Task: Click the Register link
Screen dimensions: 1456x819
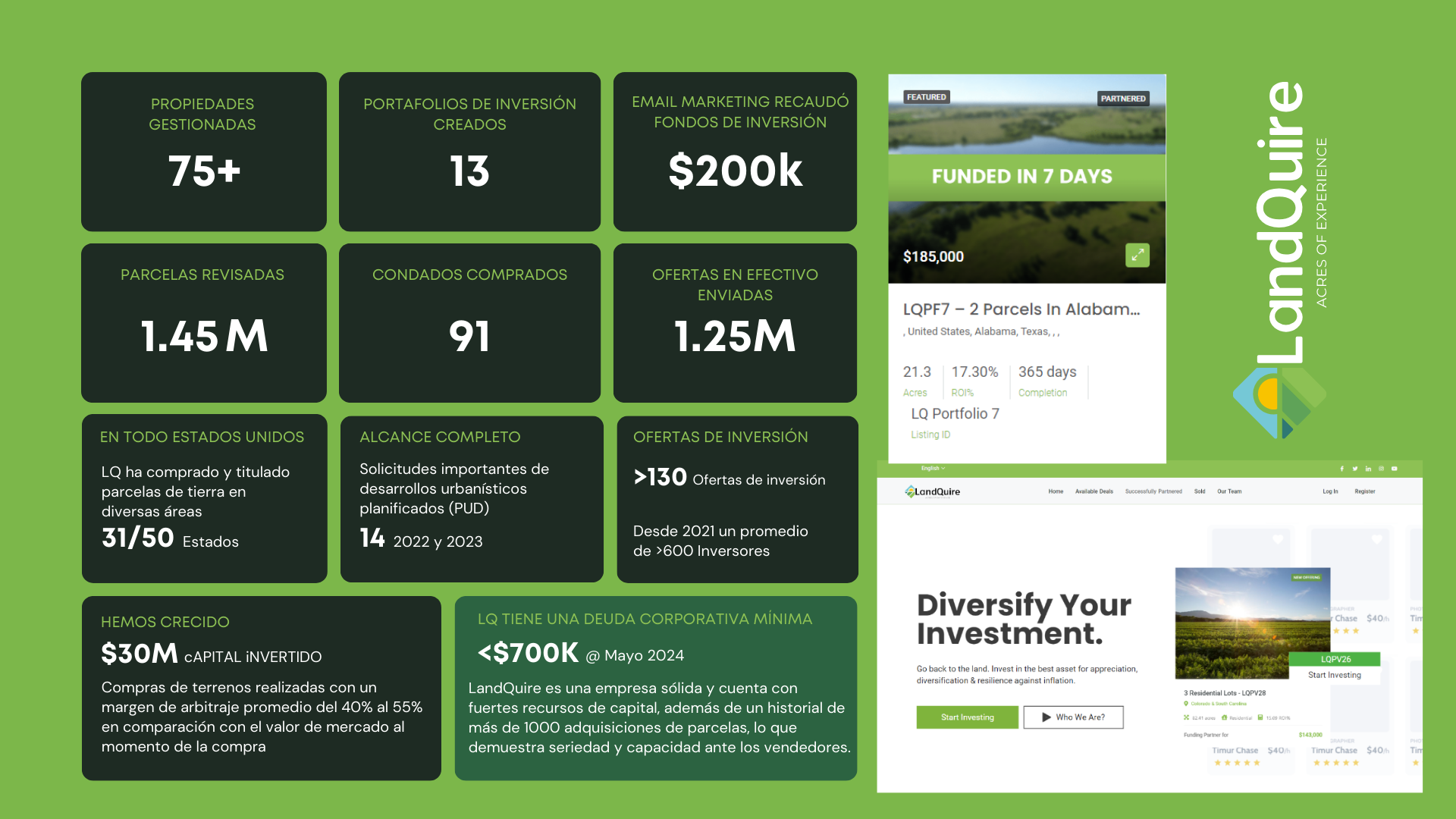Action: [x=1365, y=491]
